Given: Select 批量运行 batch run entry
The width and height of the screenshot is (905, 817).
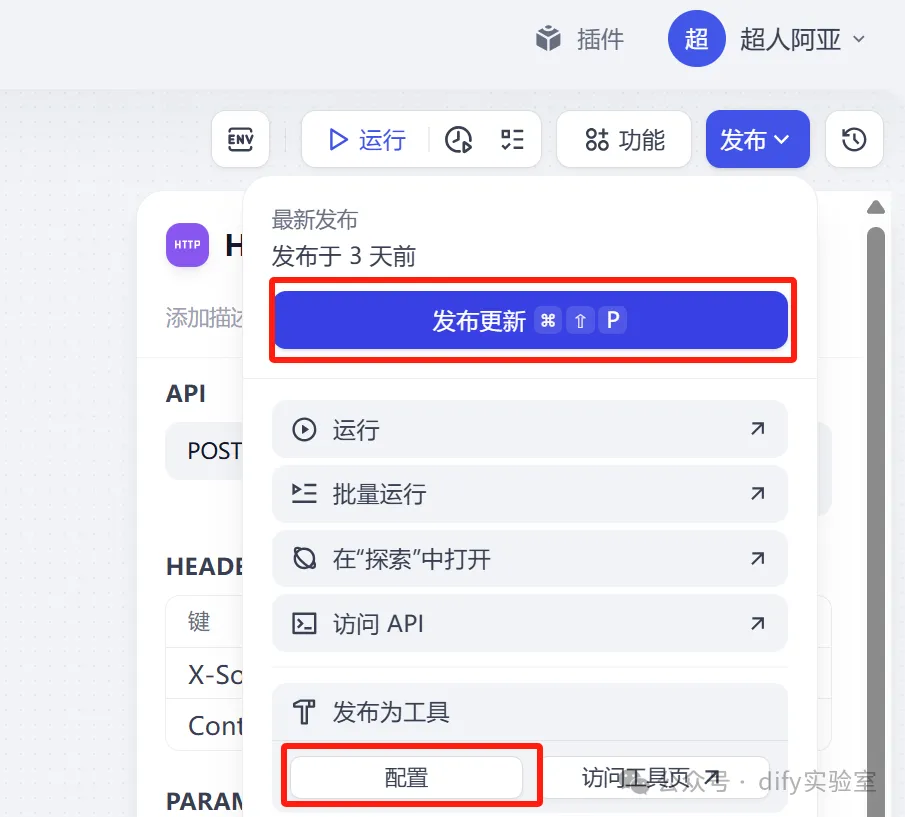Looking at the screenshot, I should tap(529, 494).
